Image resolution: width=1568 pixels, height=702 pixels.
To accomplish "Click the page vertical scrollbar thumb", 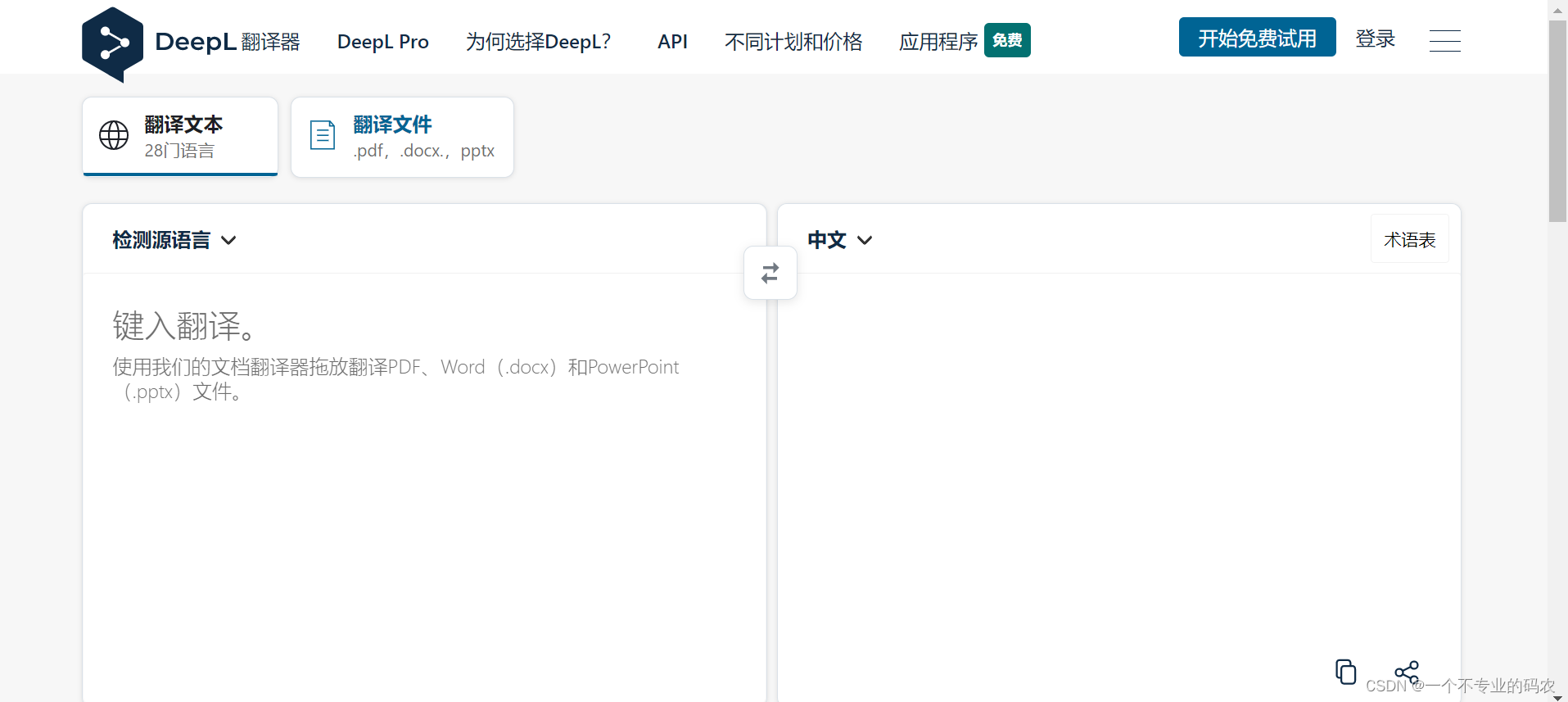I will point(1557,120).
